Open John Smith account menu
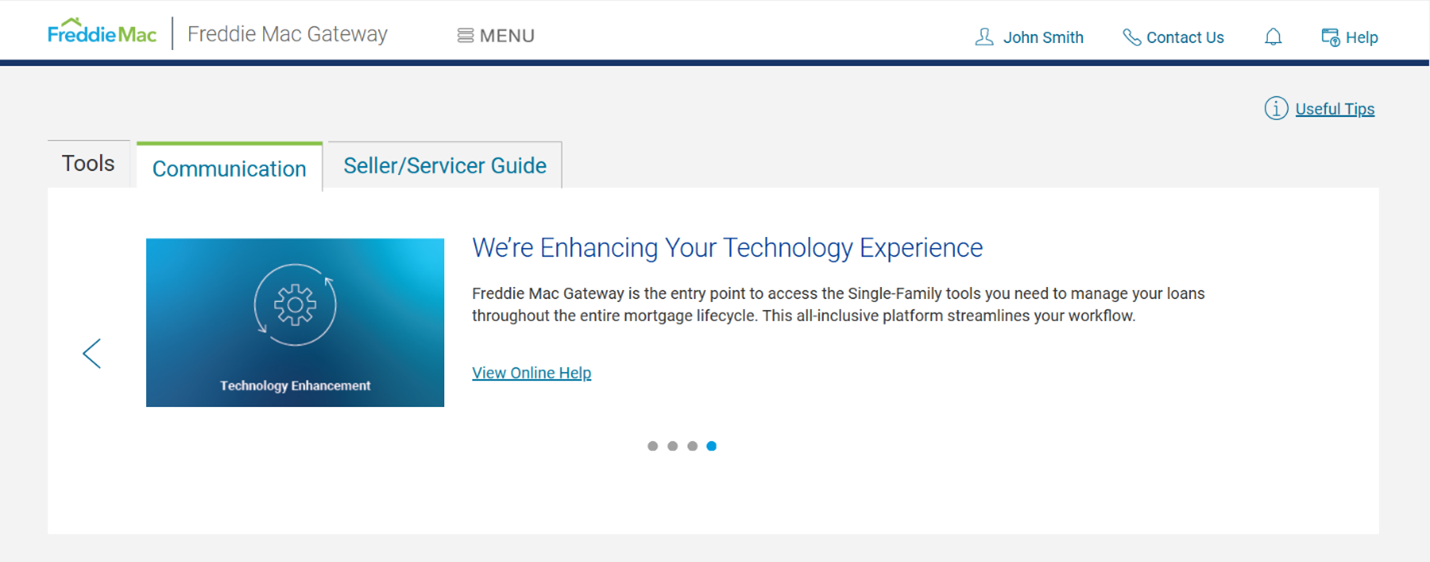Image resolution: width=1430 pixels, height=562 pixels. point(1029,37)
